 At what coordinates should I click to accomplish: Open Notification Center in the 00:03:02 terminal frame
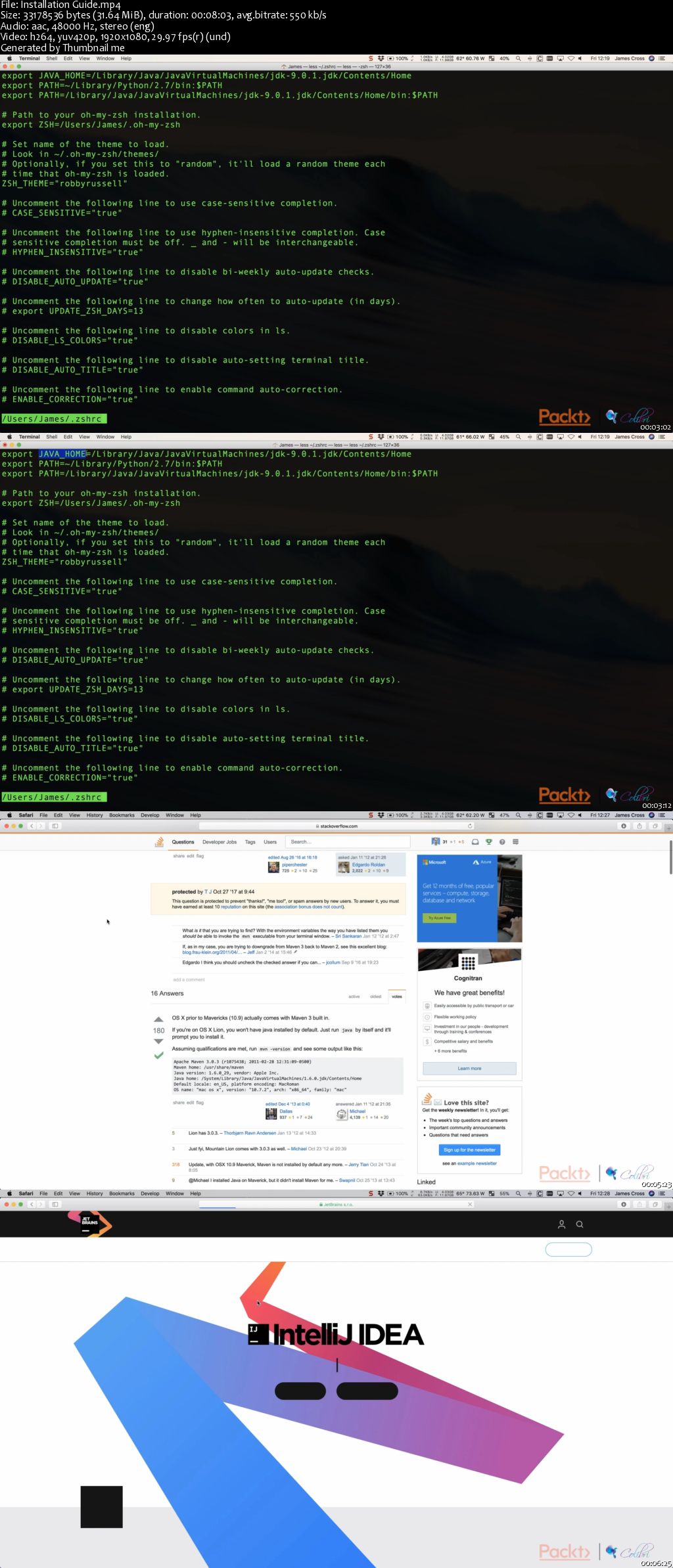point(662,58)
